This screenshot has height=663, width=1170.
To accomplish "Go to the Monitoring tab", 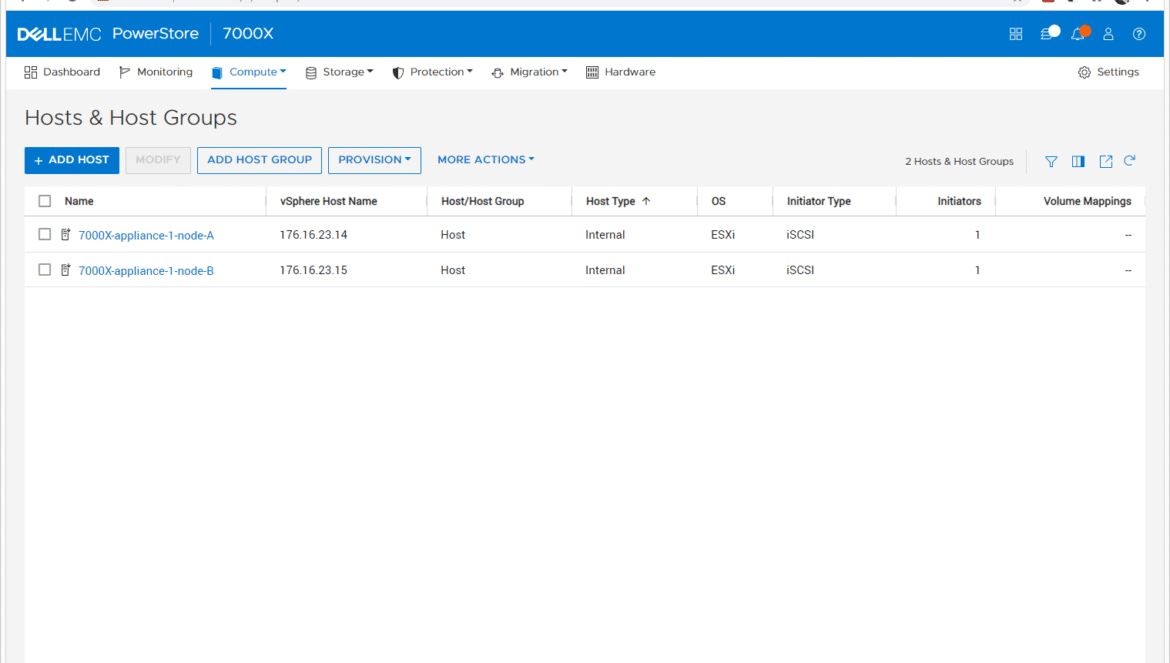I will pos(156,72).
